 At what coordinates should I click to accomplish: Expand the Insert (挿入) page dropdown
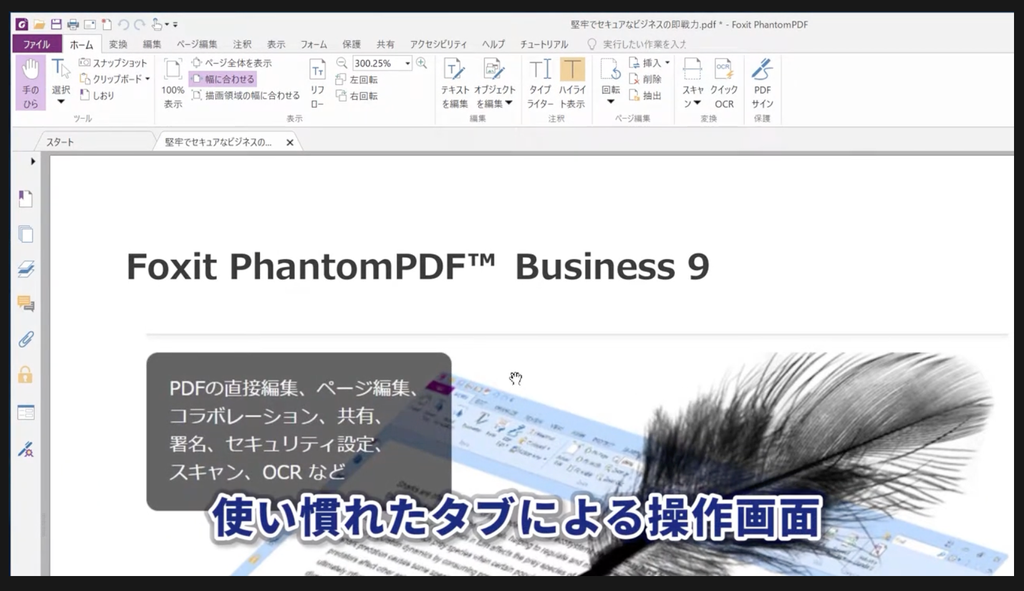tap(667, 63)
